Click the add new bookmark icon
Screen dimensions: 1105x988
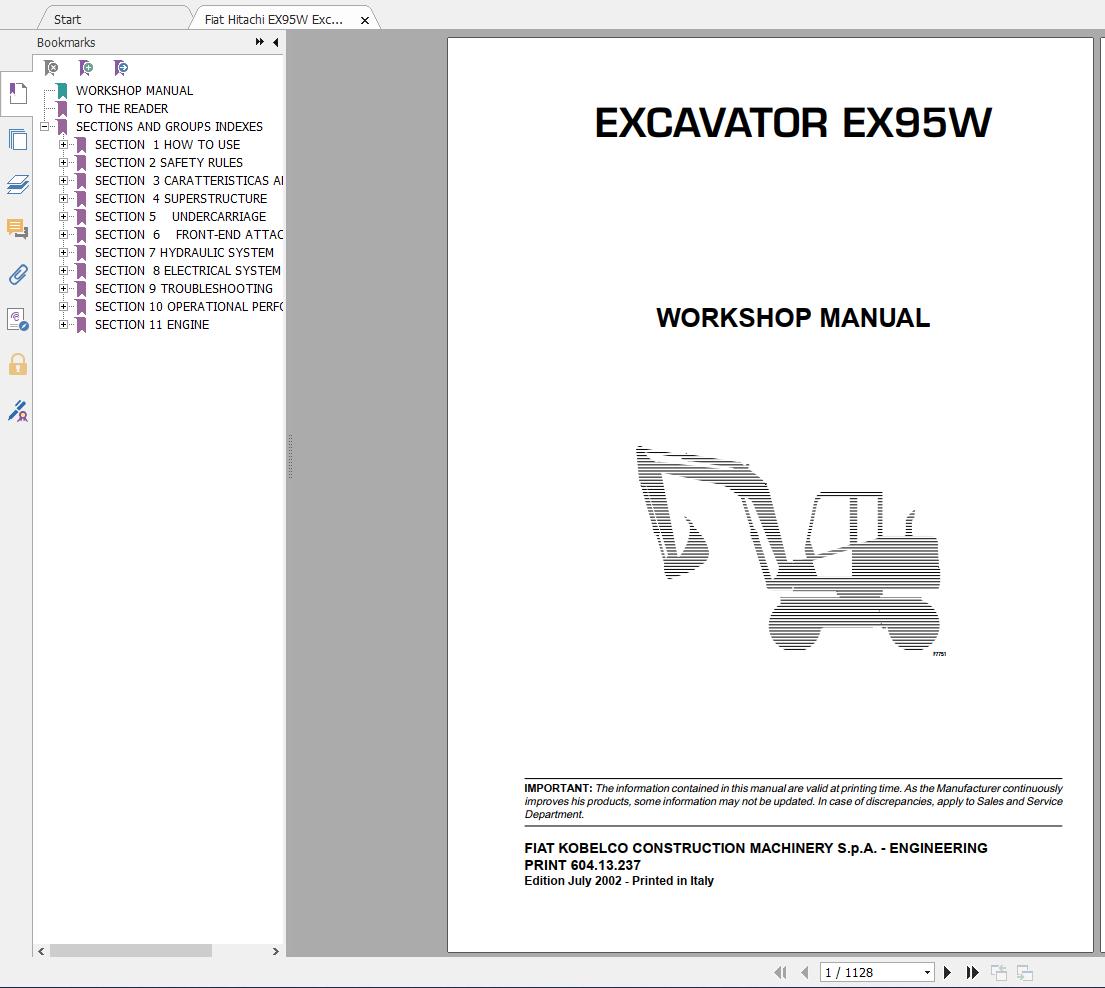(86, 68)
